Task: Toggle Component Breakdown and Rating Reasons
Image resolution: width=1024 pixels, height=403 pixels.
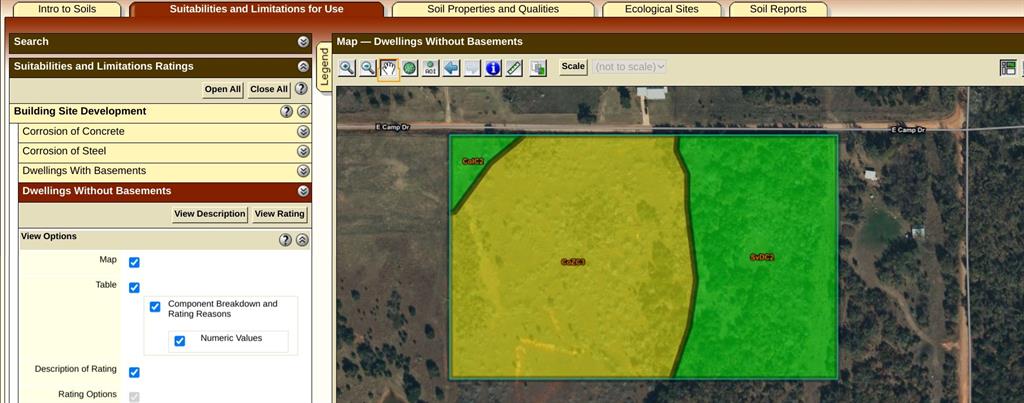Action: (x=155, y=306)
